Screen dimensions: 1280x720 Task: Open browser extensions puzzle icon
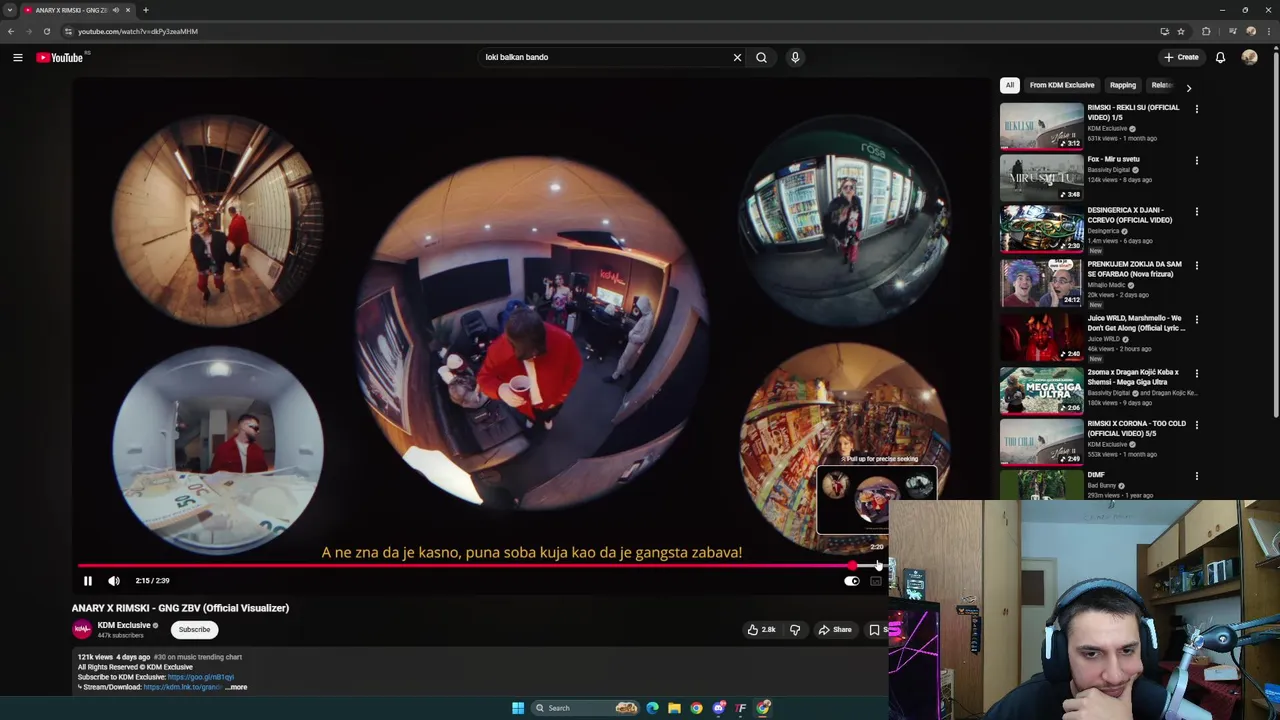click(1206, 31)
